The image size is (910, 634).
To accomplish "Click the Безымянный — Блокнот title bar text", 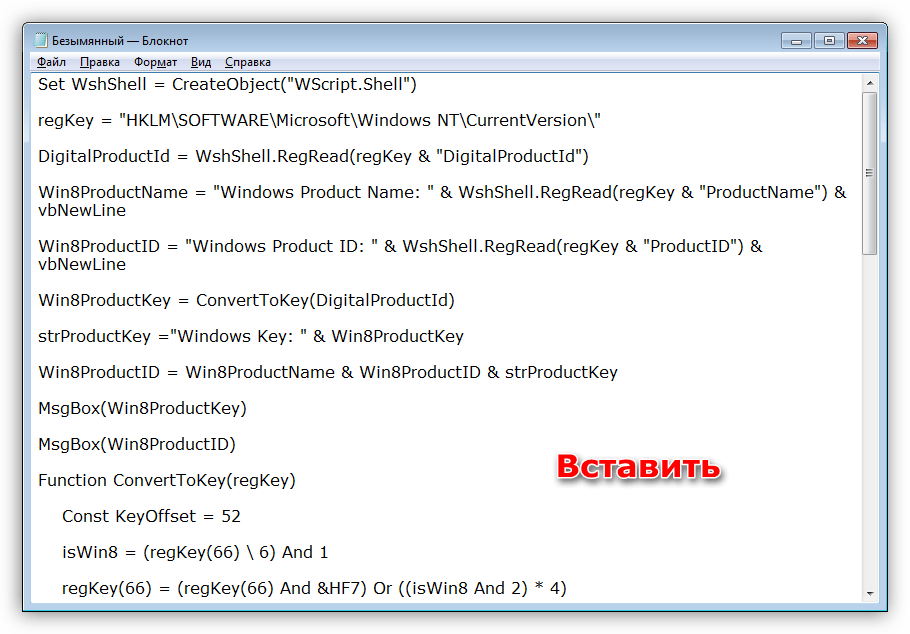I will tap(121, 41).
